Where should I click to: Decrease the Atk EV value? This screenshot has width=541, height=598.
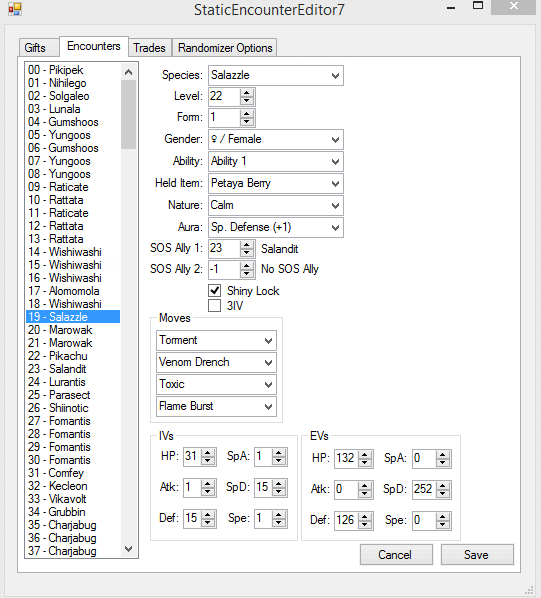tap(365, 494)
